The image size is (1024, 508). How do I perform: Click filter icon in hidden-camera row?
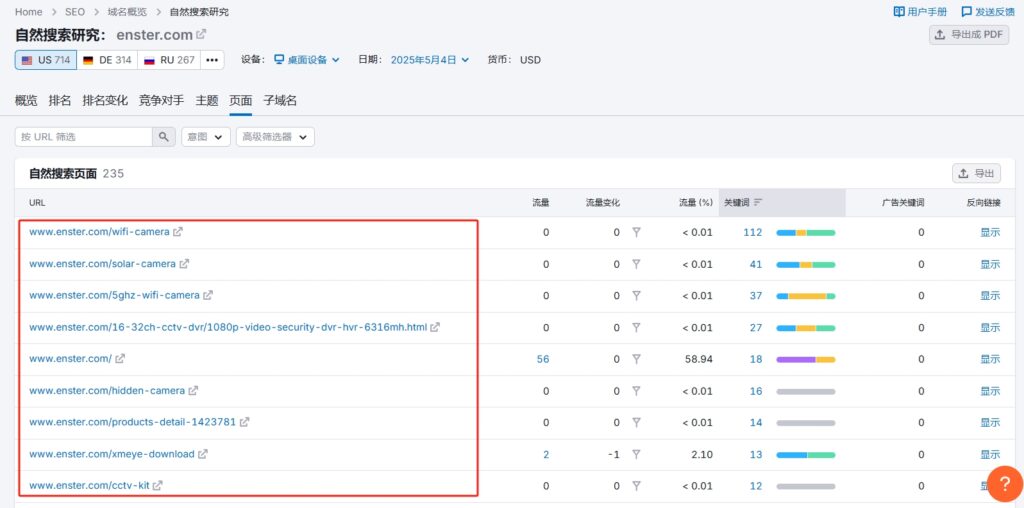tap(636, 390)
